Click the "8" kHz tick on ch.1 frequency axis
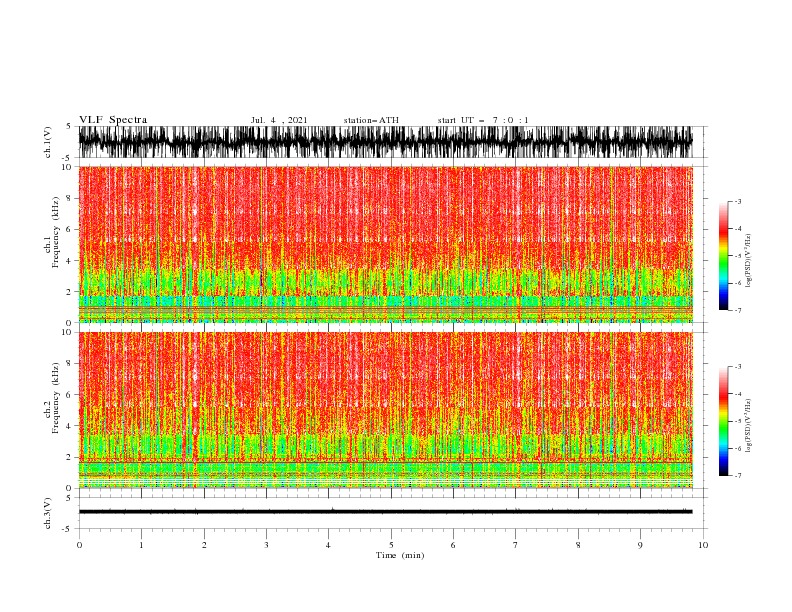Screen dimensions: 792x612 pyautogui.click(x=71, y=198)
